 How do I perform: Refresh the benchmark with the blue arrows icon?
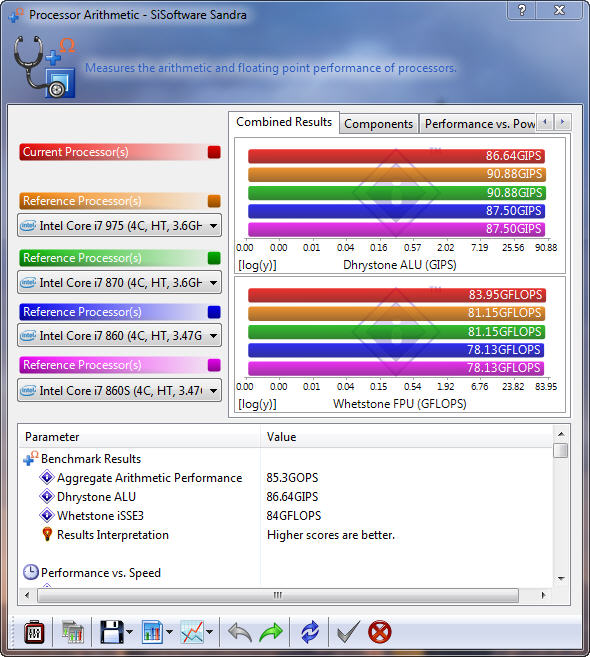click(310, 632)
